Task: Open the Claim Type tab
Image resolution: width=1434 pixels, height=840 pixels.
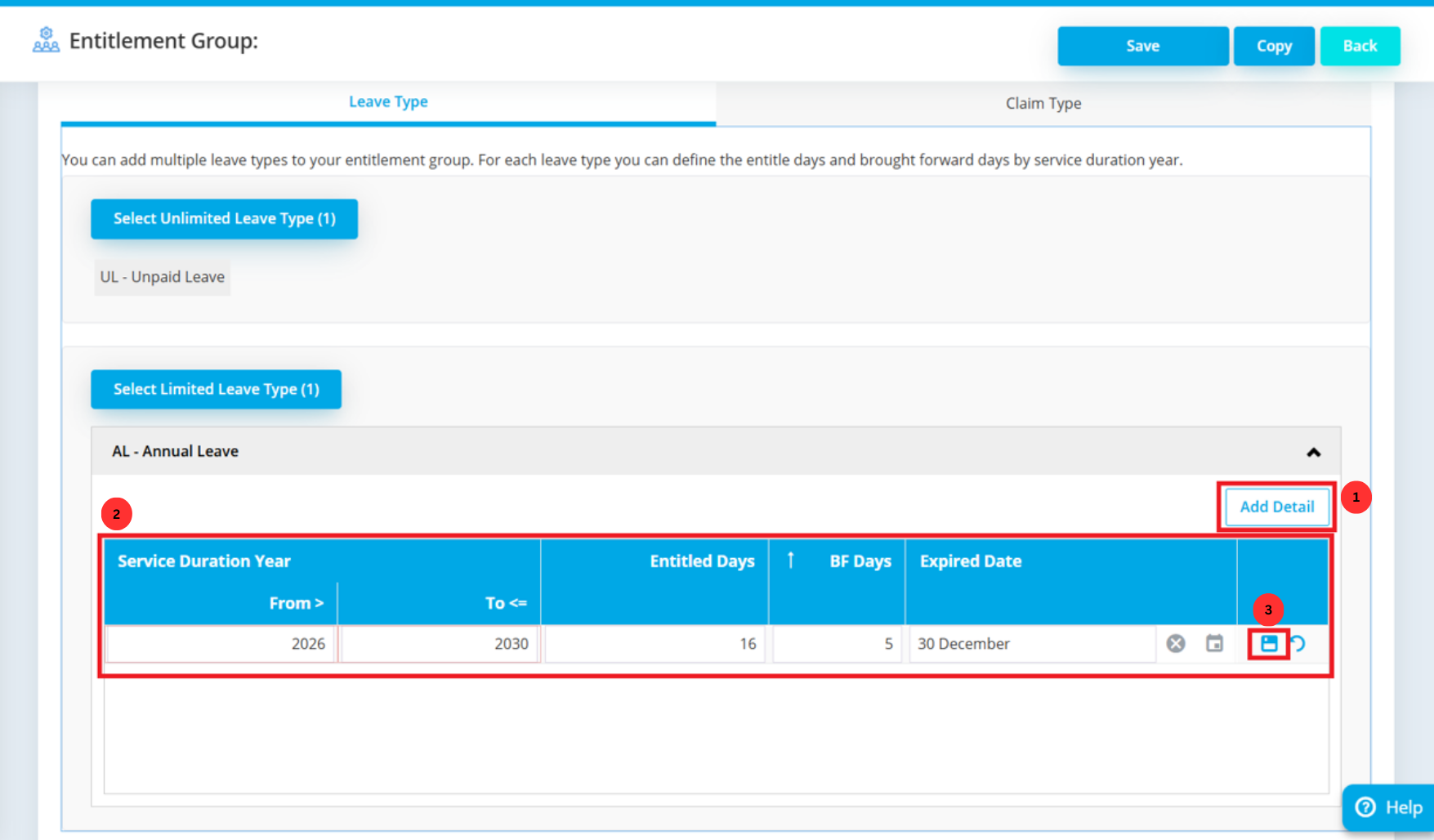Action: click(1043, 103)
